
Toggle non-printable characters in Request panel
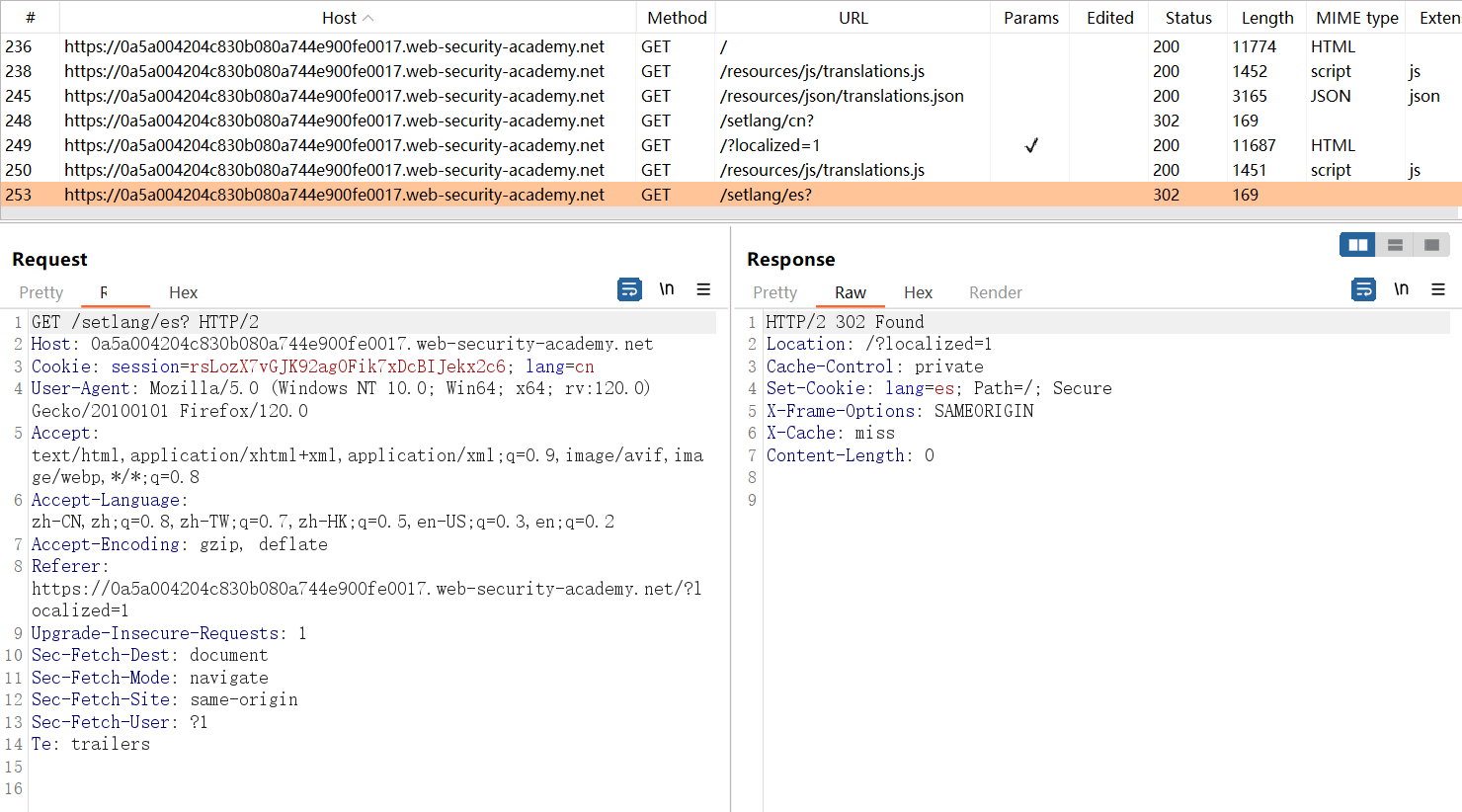[667, 289]
